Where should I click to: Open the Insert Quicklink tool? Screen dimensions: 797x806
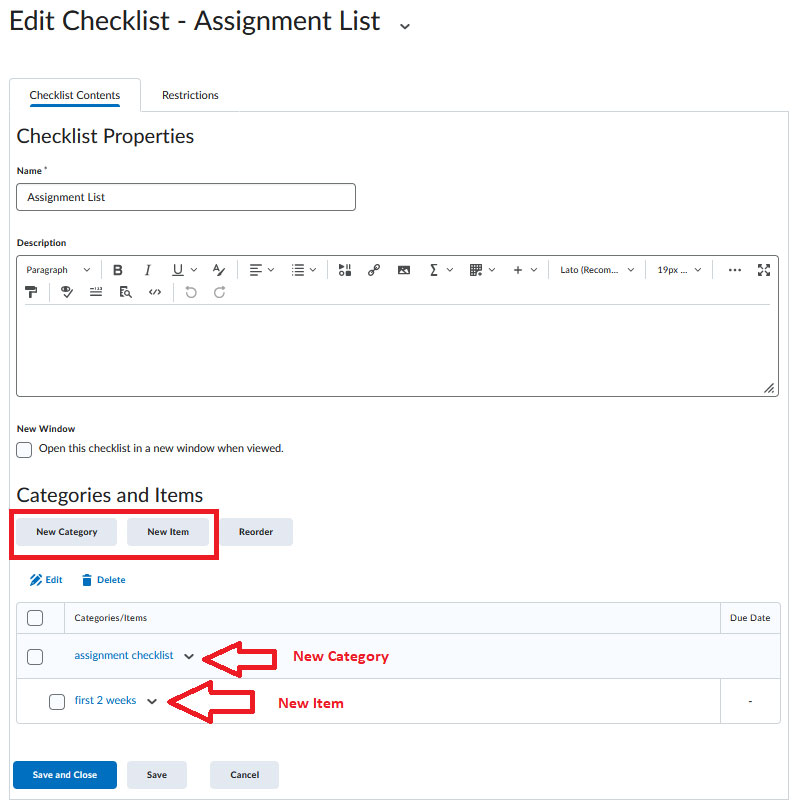(376, 269)
